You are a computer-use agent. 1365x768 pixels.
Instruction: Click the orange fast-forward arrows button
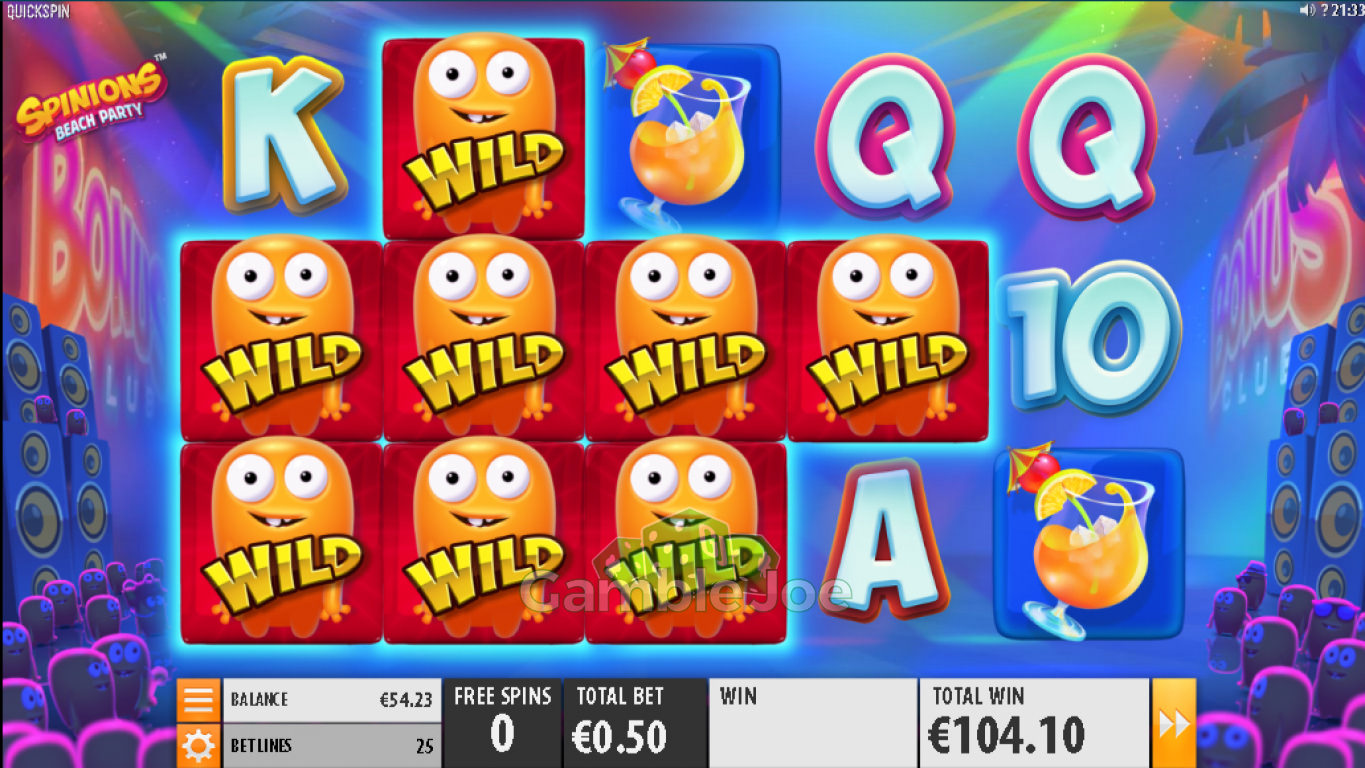pos(1174,723)
